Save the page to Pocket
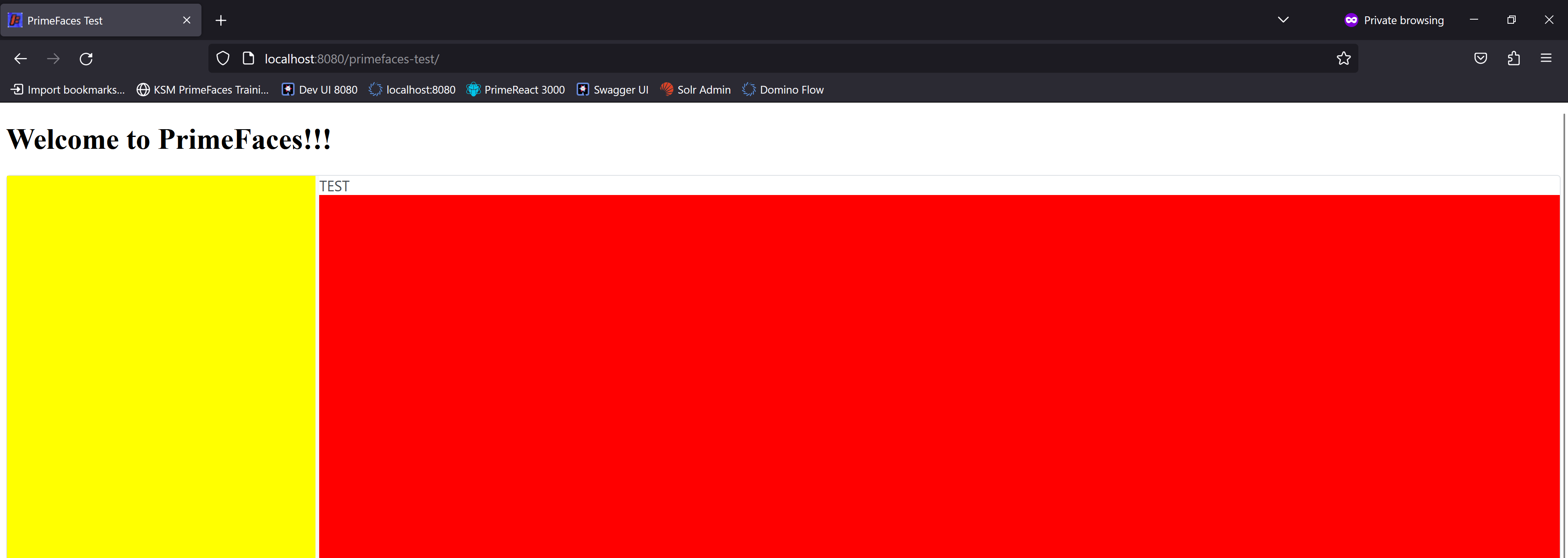Image resolution: width=1568 pixels, height=558 pixels. (x=1481, y=58)
